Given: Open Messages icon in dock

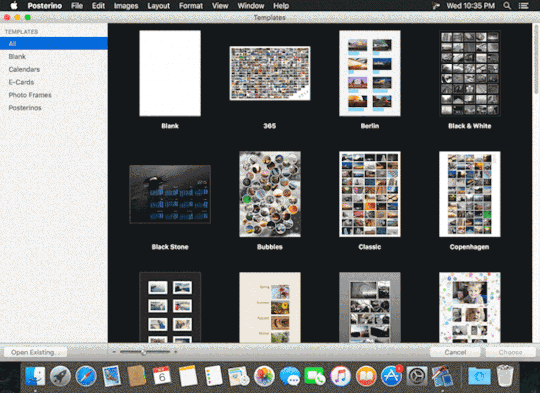Looking at the screenshot, I should [x=290, y=376].
